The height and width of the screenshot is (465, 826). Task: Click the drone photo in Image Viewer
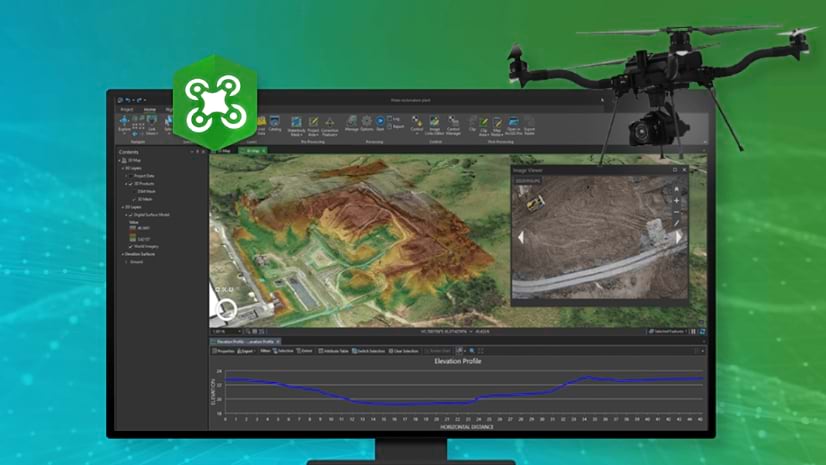click(x=599, y=237)
